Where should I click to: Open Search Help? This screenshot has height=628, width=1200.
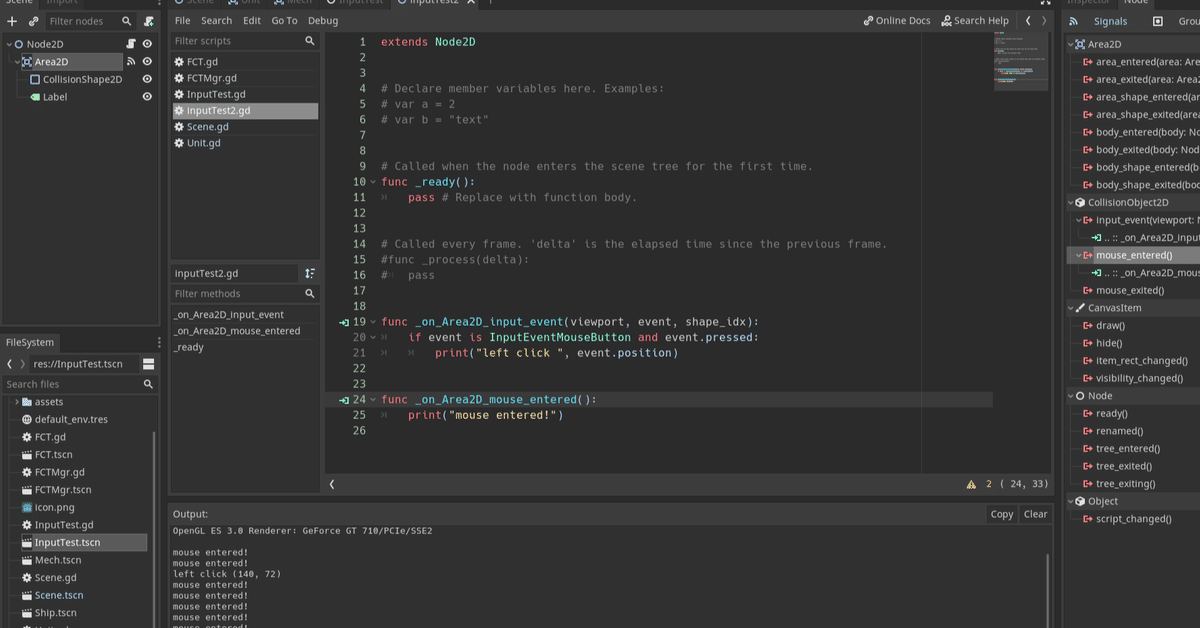pos(975,21)
